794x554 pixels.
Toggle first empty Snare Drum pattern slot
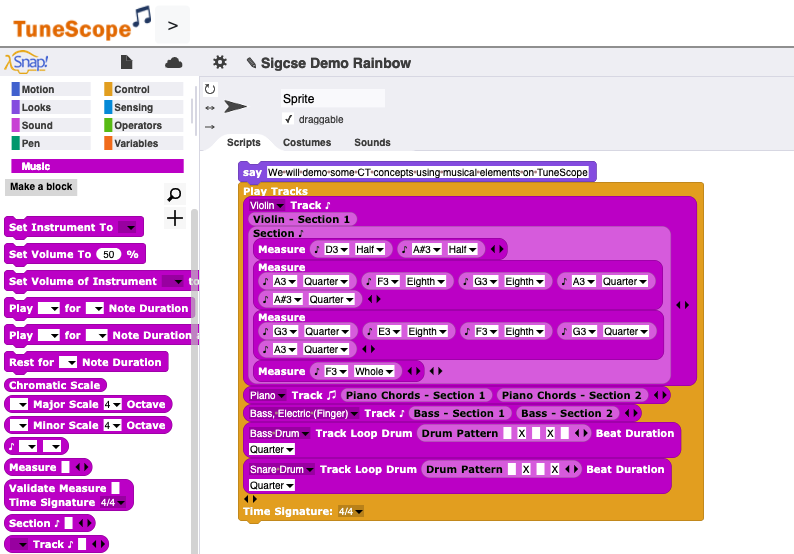512,469
